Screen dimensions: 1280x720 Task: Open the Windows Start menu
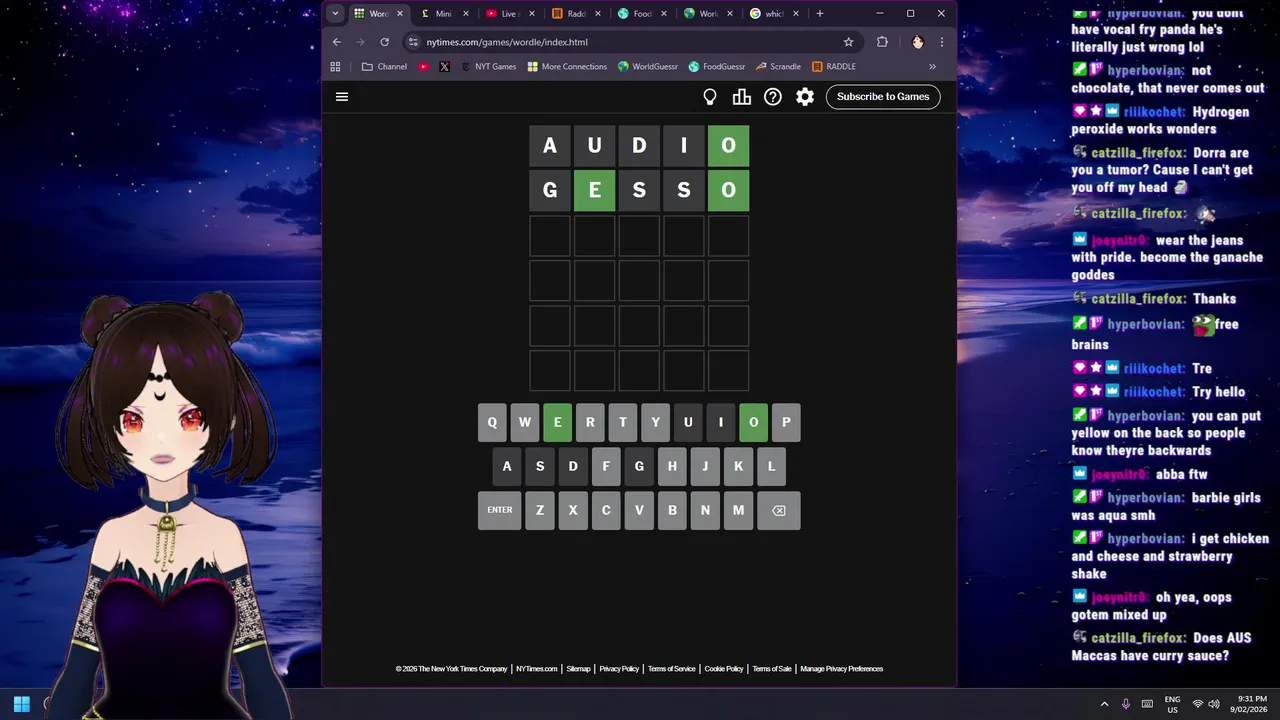pyautogui.click(x=21, y=704)
